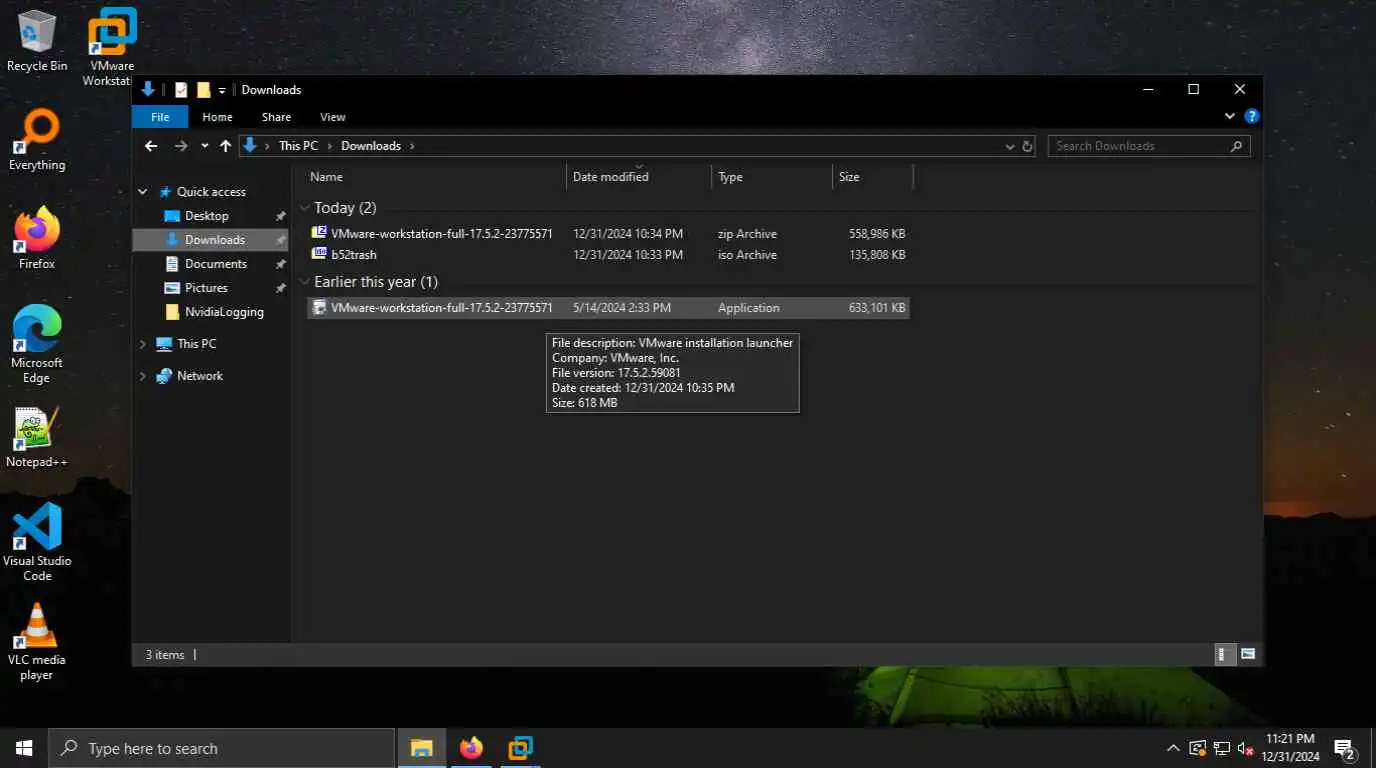1376x768 pixels.
Task: Select Desktop in Quick access
Action: tap(207, 216)
